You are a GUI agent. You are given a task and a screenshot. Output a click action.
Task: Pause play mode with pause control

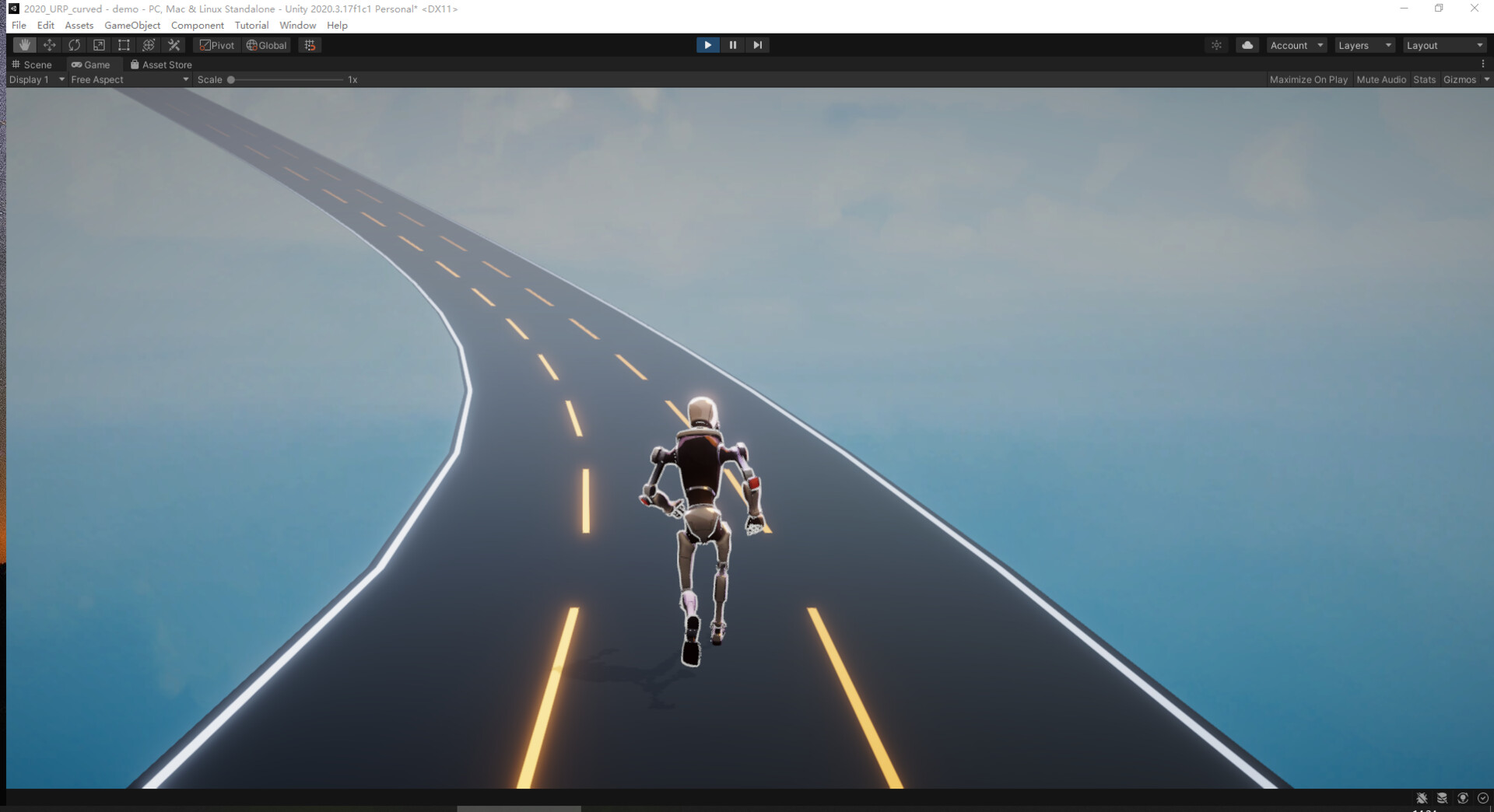pos(732,44)
